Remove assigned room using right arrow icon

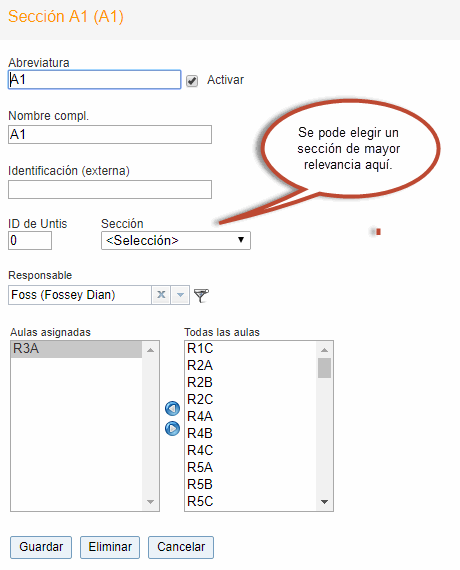click(172, 428)
